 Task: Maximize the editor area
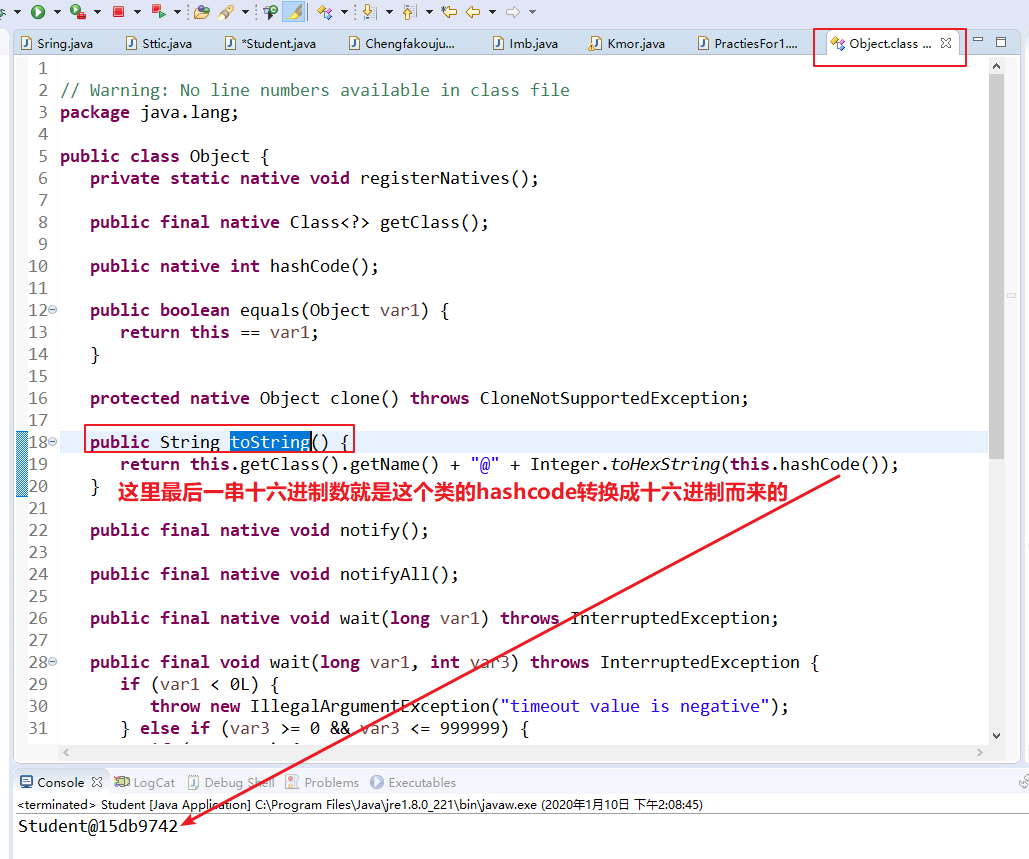click(1001, 42)
